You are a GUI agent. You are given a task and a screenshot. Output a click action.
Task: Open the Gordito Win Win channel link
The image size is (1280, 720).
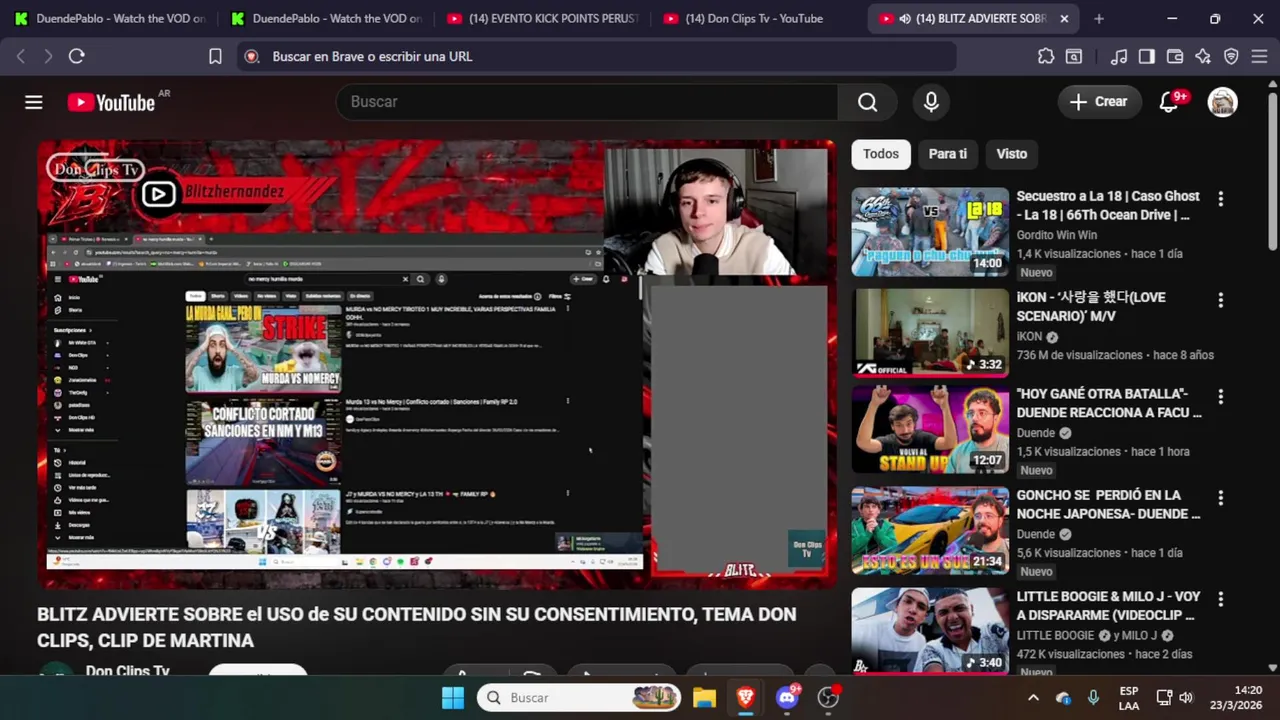1056,235
